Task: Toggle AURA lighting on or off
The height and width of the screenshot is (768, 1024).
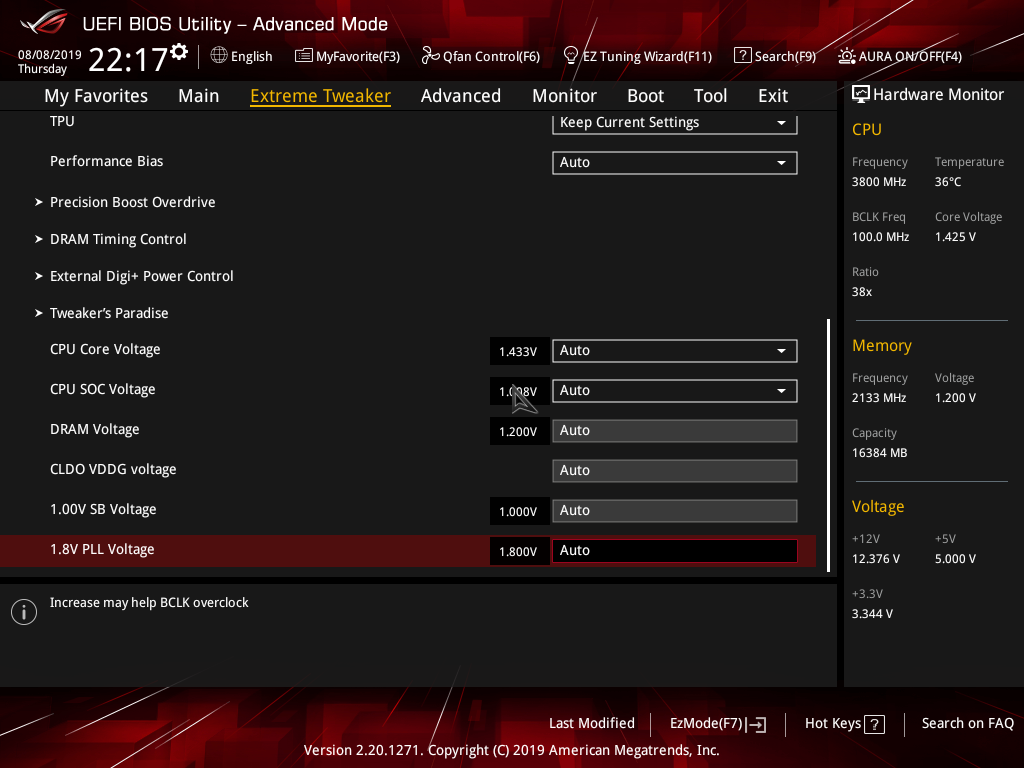Action: click(x=898, y=56)
